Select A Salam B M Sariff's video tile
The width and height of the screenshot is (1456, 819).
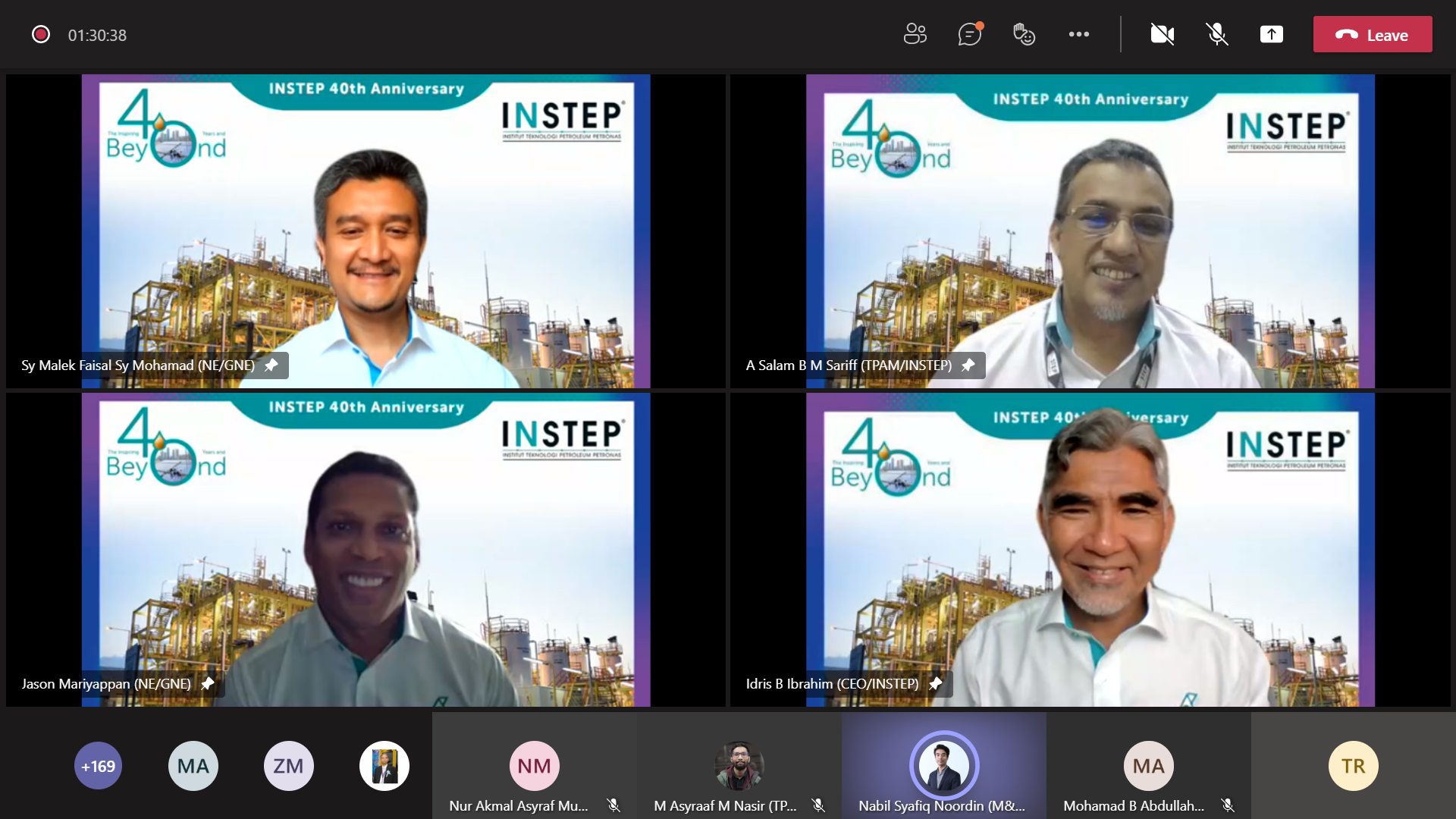pos(1090,231)
